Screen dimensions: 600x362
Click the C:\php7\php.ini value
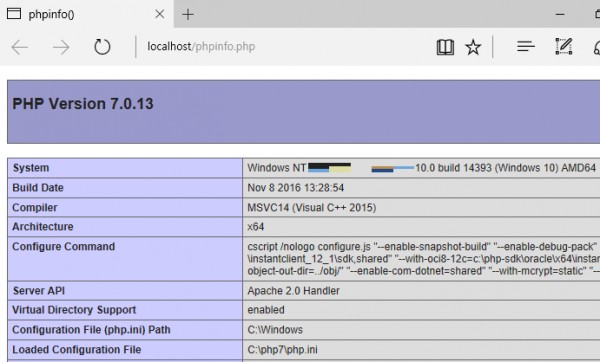point(282,349)
